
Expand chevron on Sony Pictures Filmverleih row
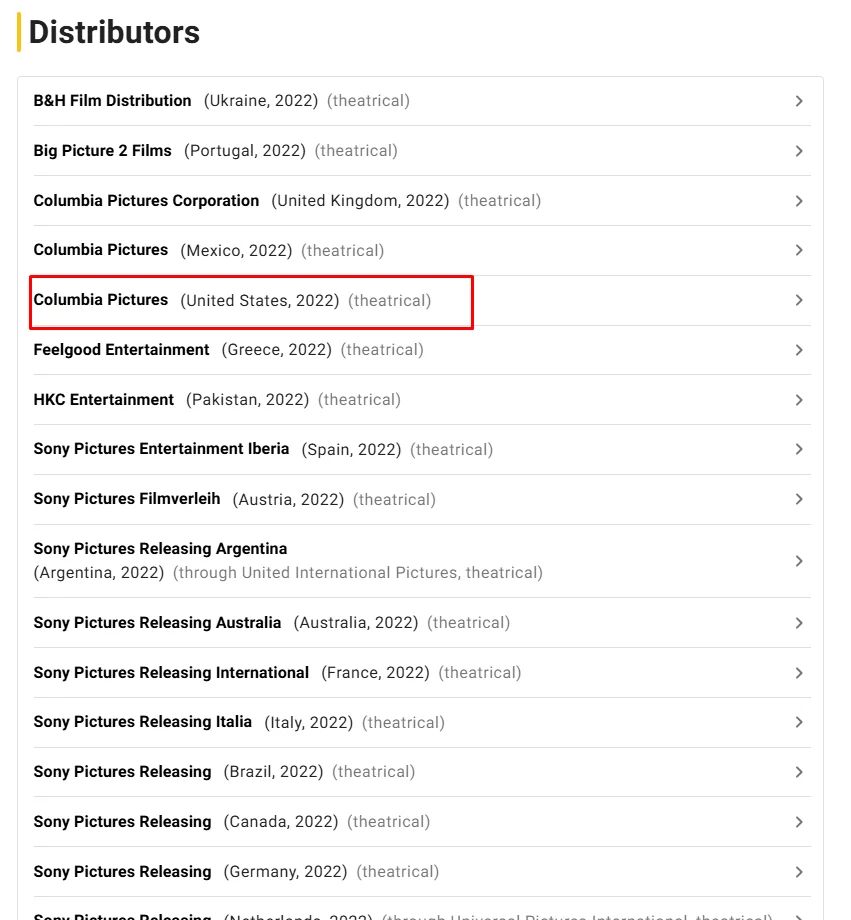pyautogui.click(x=799, y=499)
